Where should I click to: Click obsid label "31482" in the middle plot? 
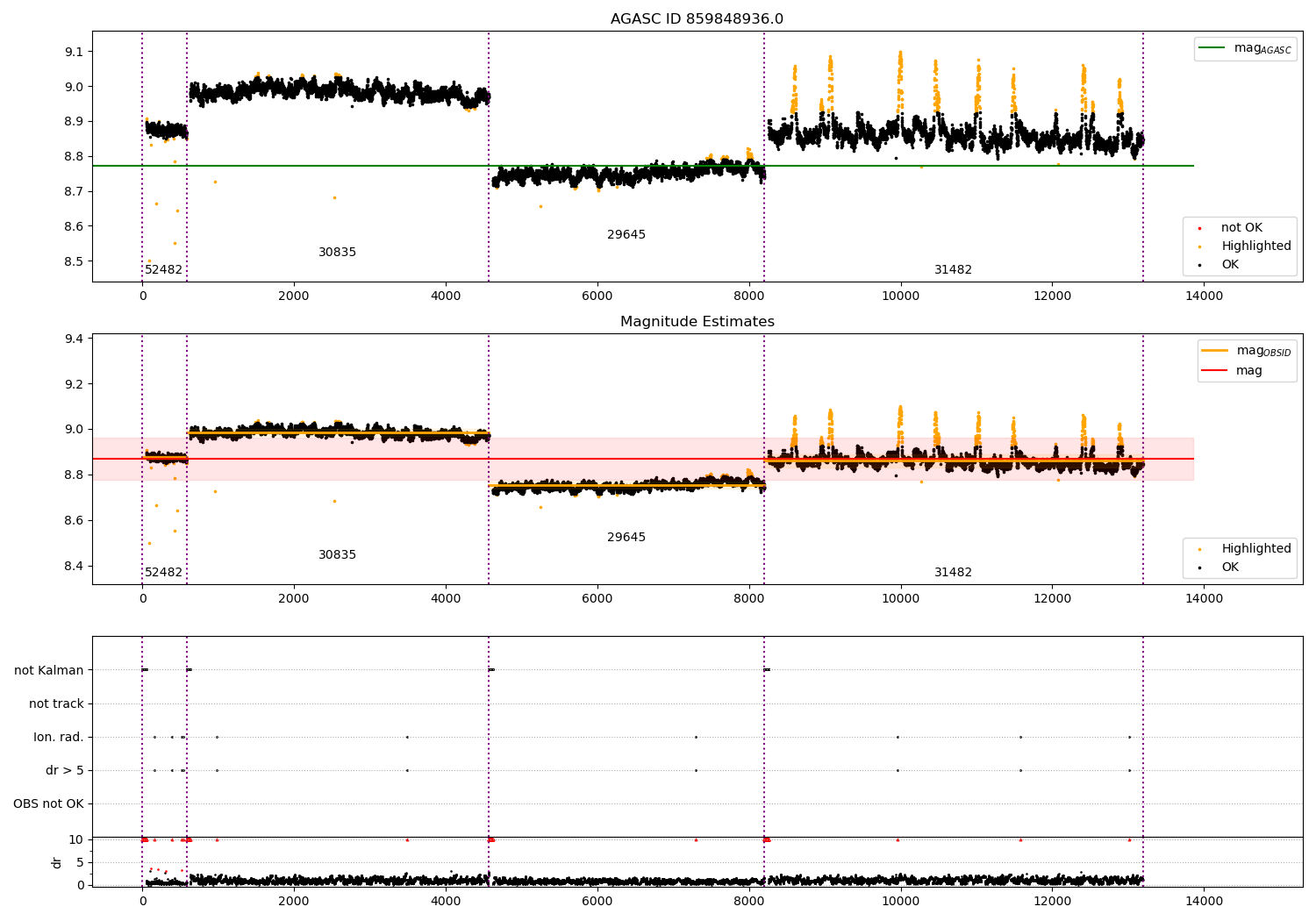tap(953, 572)
